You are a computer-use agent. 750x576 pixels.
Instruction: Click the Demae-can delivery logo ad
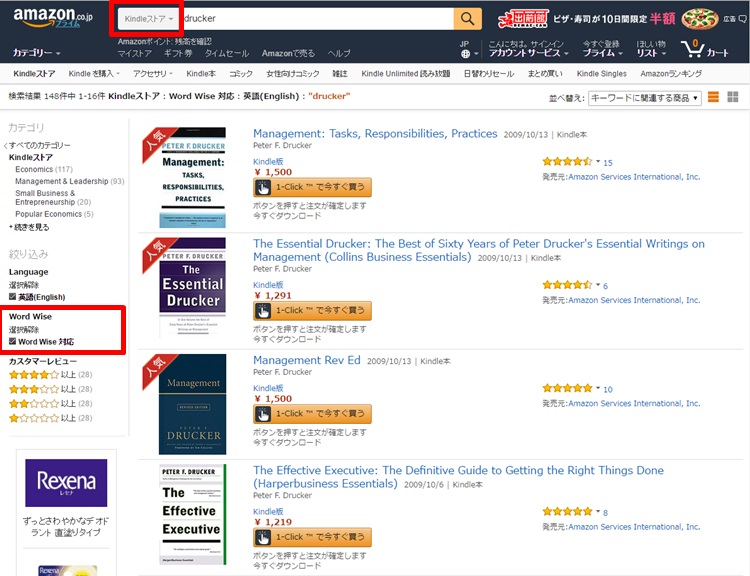click(x=523, y=19)
